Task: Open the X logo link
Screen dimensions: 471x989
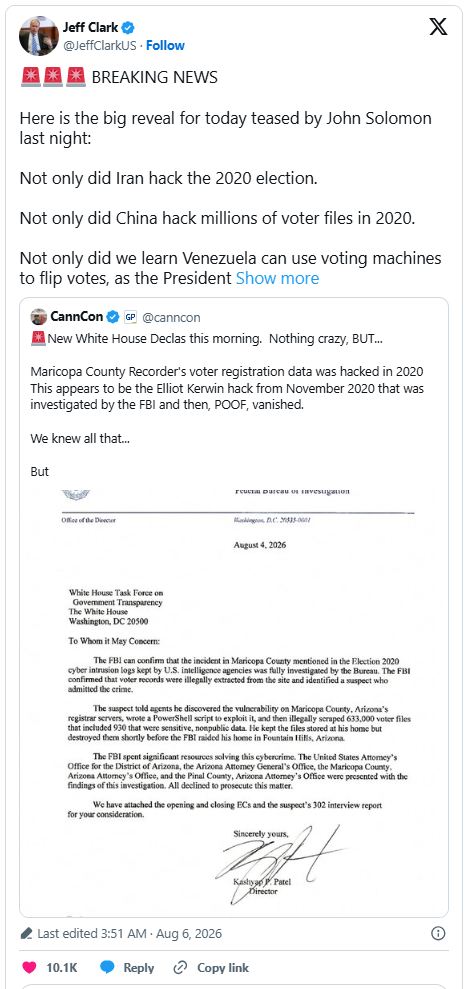Action: [x=438, y=27]
